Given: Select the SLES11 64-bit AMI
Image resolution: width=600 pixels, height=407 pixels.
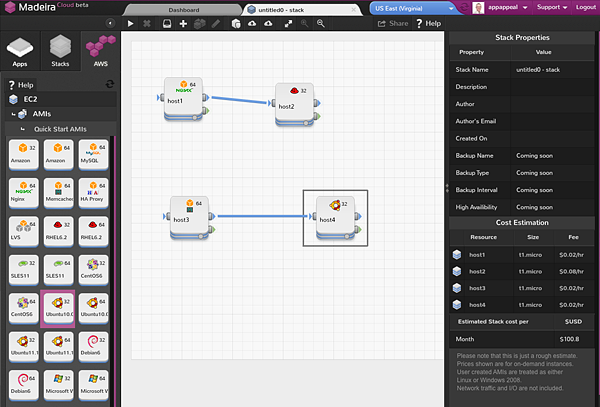Looking at the screenshot, I should pyautogui.click(x=58, y=270).
